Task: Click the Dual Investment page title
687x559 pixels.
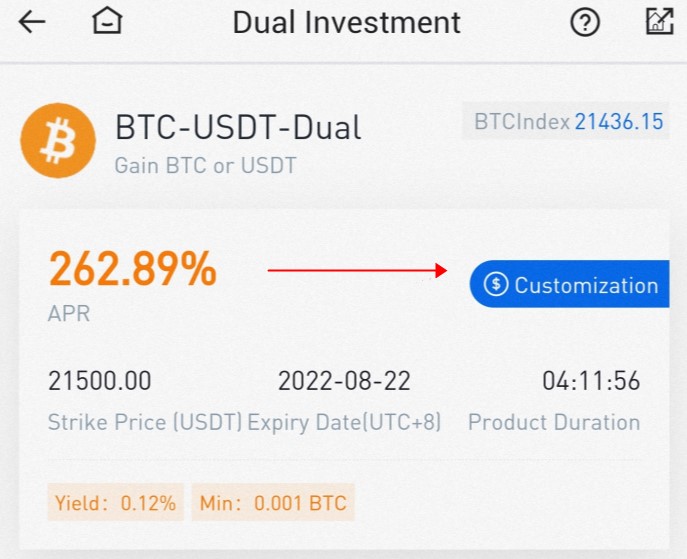Action: pyautogui.click(x=346, y=22)
